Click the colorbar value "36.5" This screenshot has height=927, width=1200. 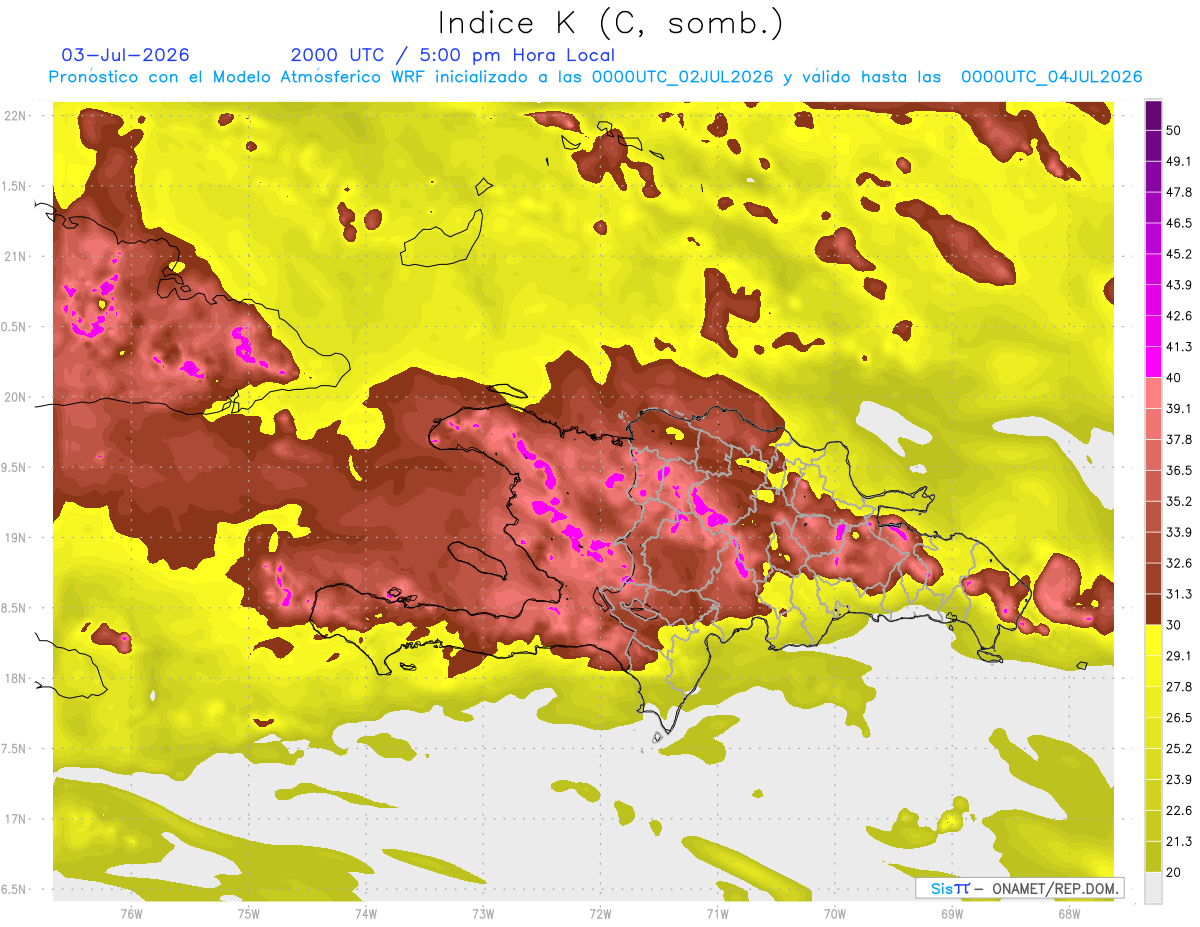click(x=1180, y=471)
